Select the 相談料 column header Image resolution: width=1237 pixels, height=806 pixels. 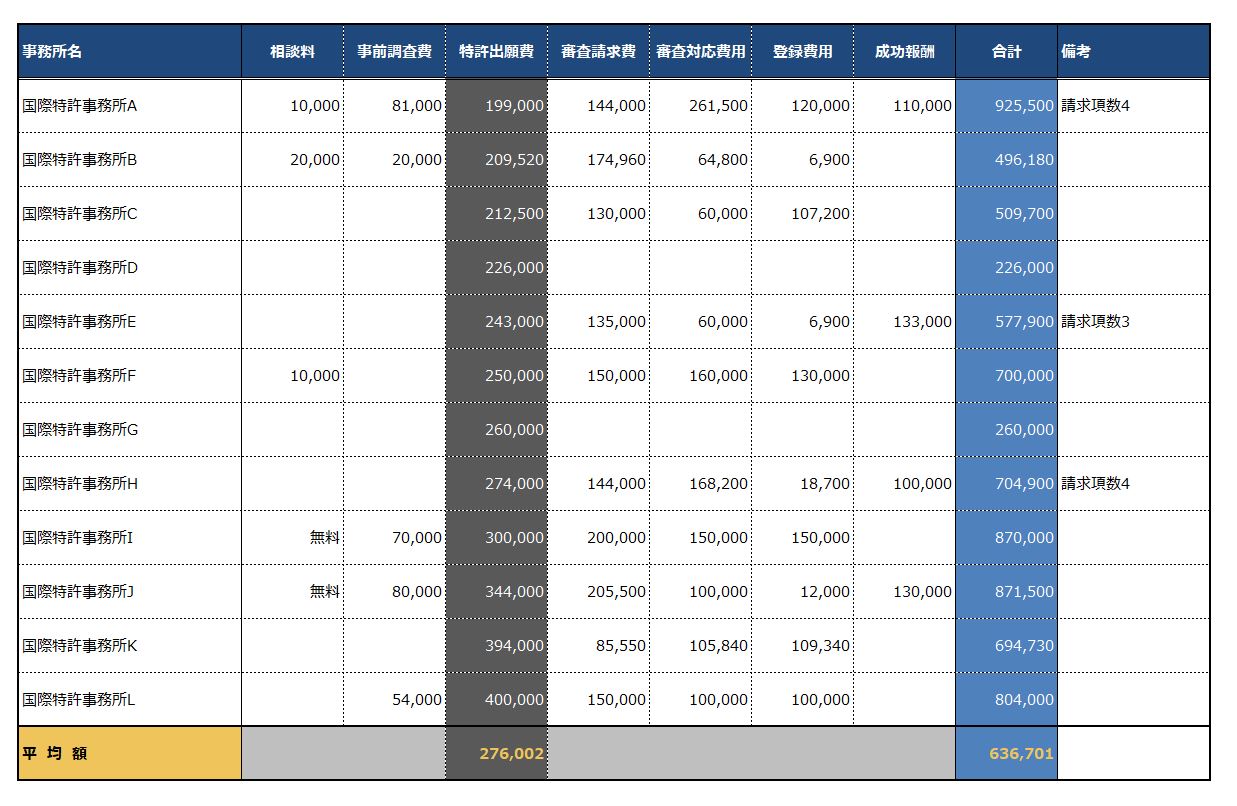292,52
